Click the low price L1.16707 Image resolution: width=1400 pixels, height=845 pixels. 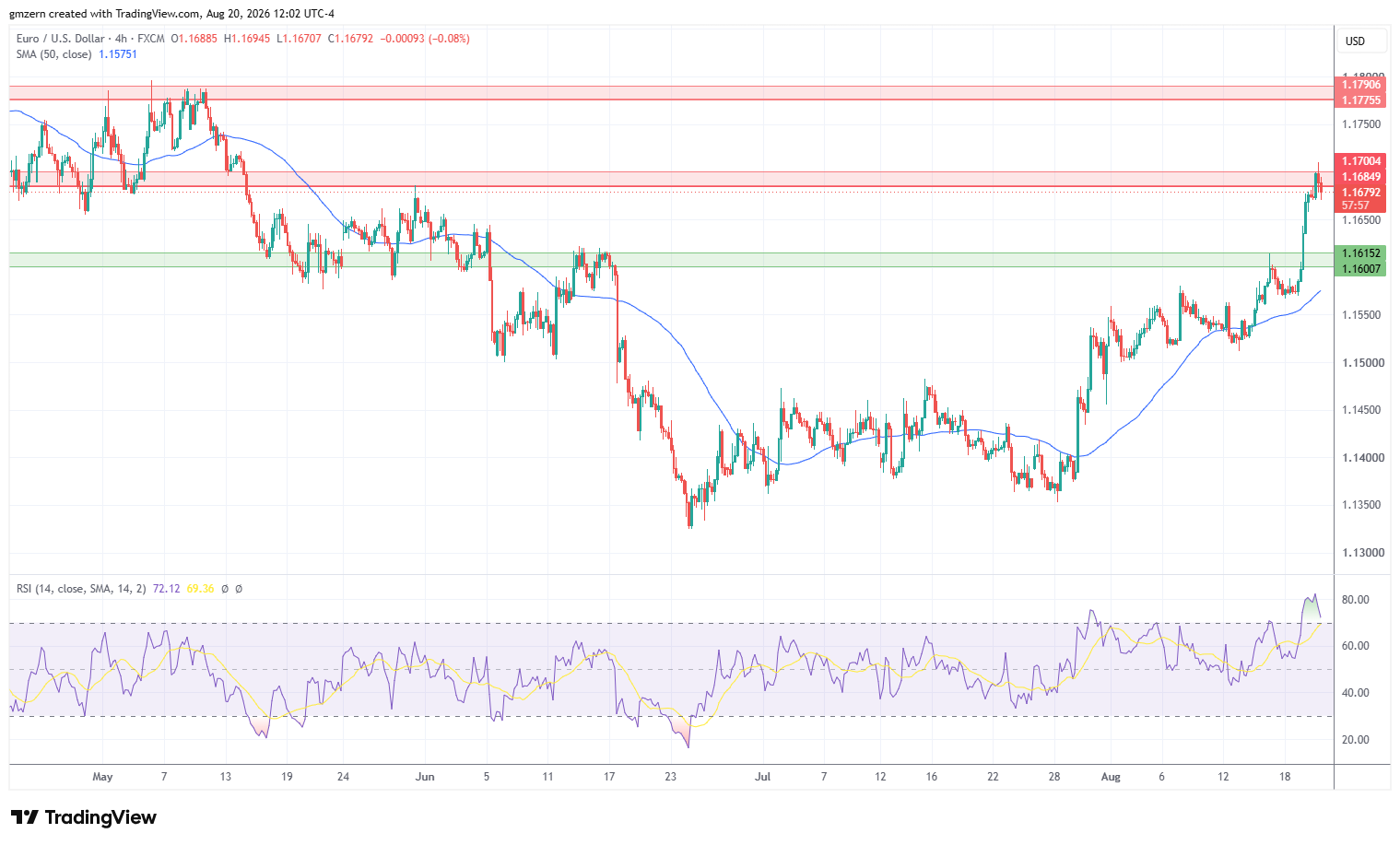300,39
